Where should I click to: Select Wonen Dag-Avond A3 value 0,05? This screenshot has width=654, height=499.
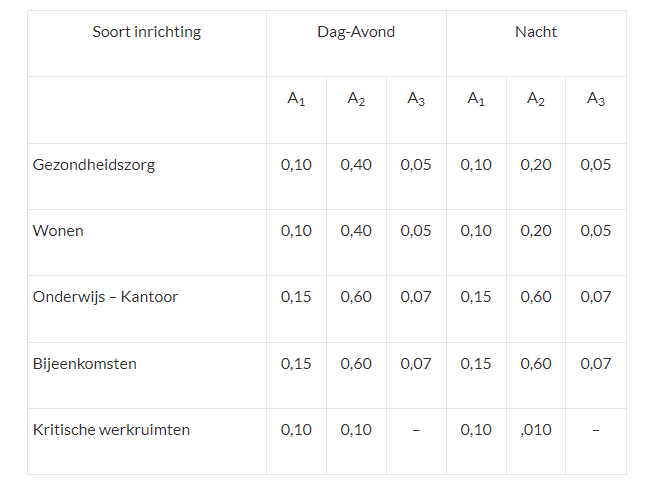pyautogui.click(x=416, y=231)
